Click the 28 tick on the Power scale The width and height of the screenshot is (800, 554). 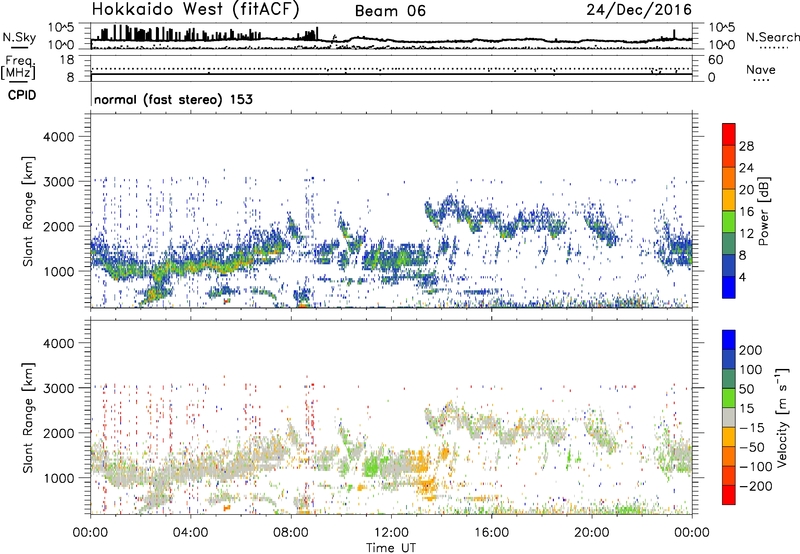(x=746, y=146)
